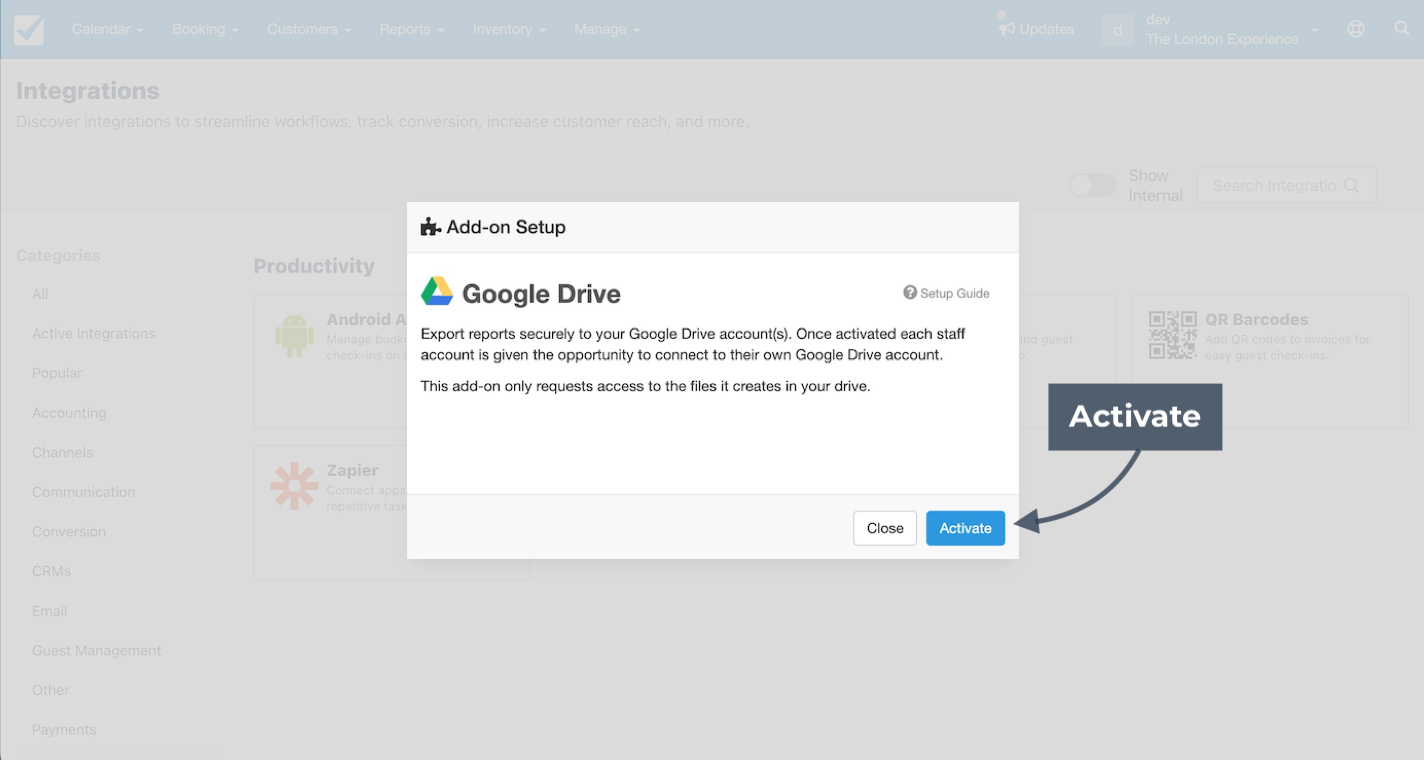Image resolution: width=1424 pixels, height=760 pixels.
Task: Select the Other category
Action: tap(50, 690)
